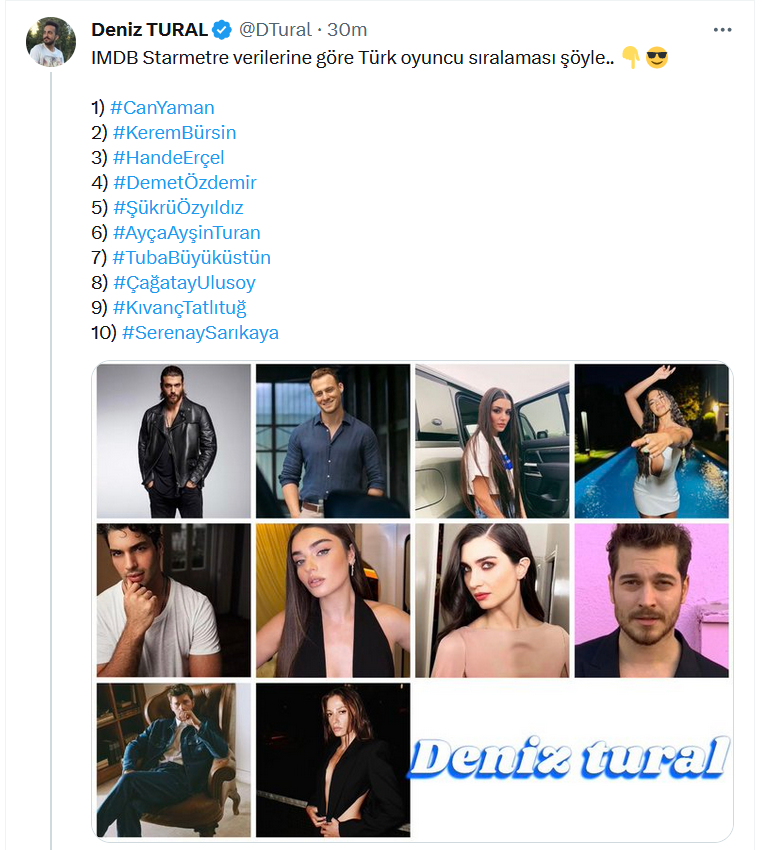Click the #ÇağatayUlusoy hashtag
Image resolution: width=770 pixels, height=850 pixels.
[184, 283]
